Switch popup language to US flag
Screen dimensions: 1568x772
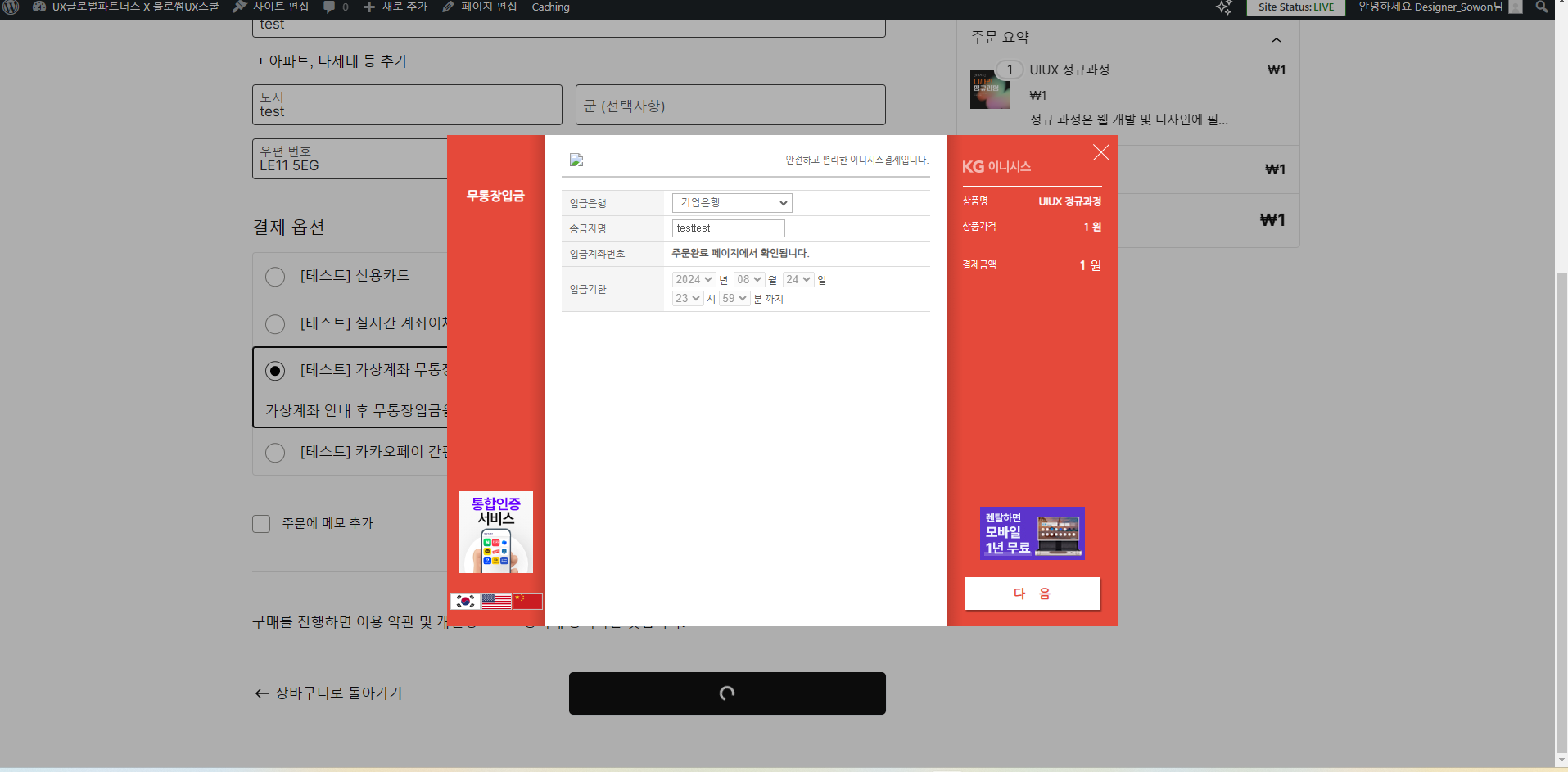coord(496,601)
